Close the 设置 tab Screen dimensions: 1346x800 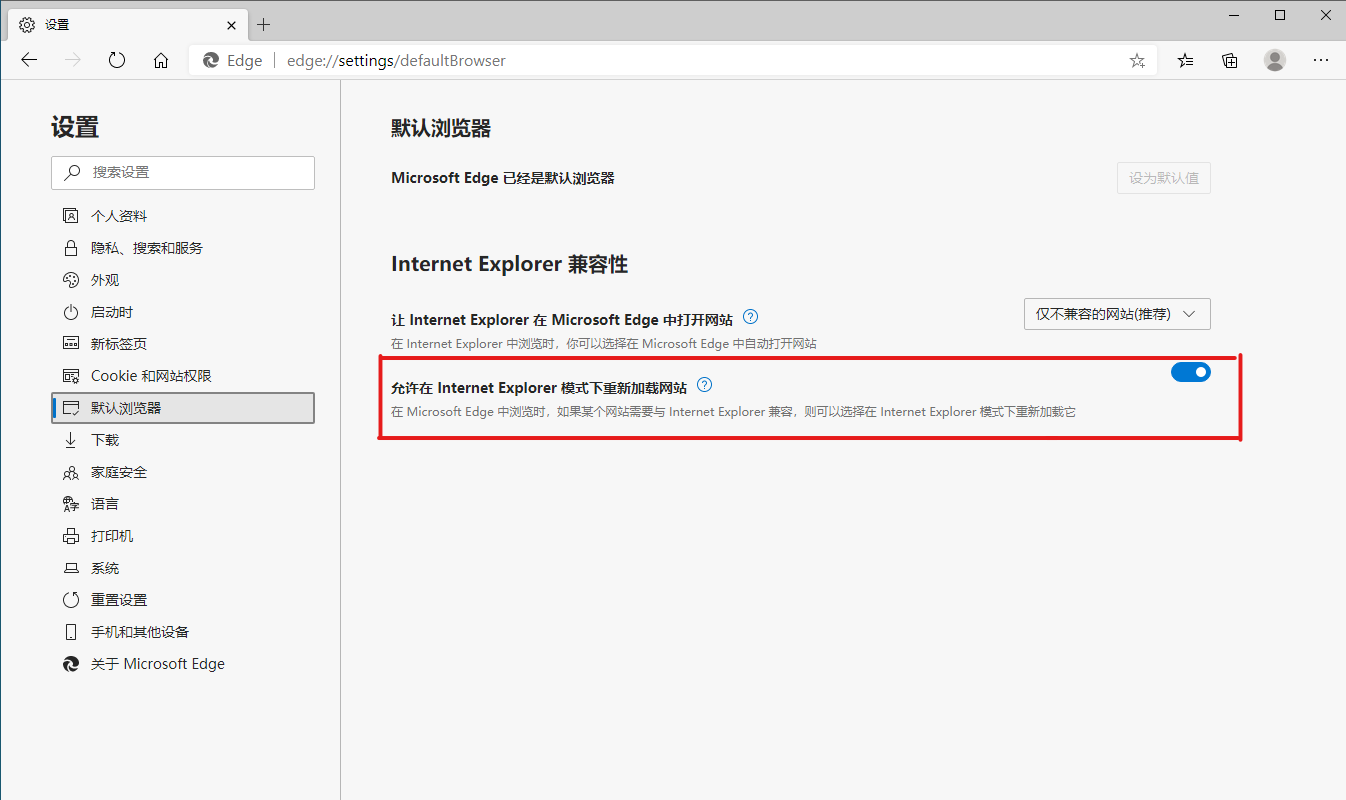tap(231, 24)
